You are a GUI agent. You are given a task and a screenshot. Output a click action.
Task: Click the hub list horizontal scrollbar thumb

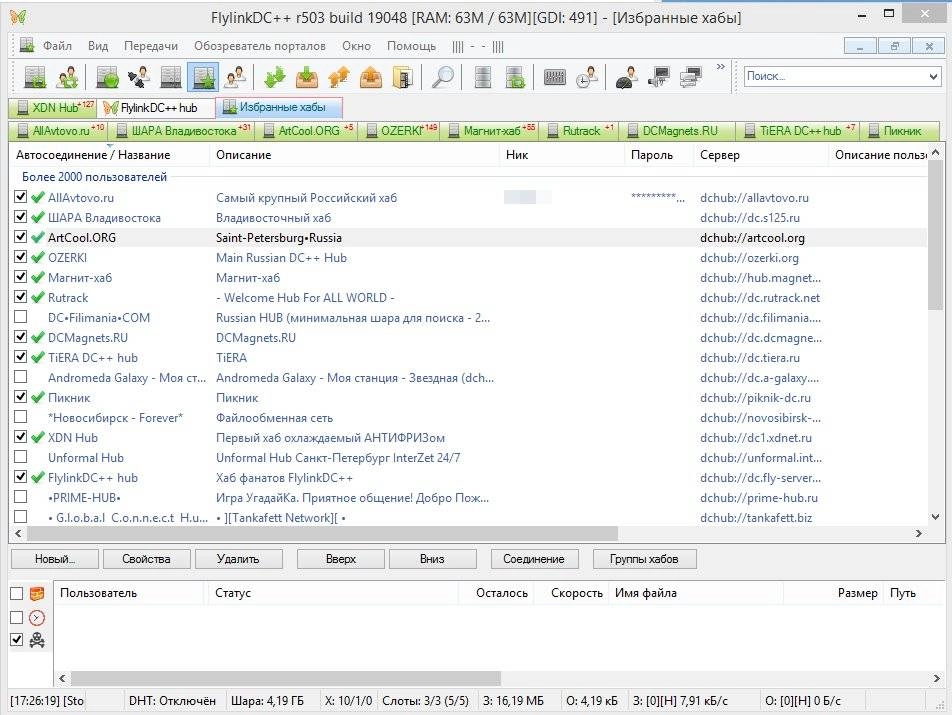coord(322,534)
